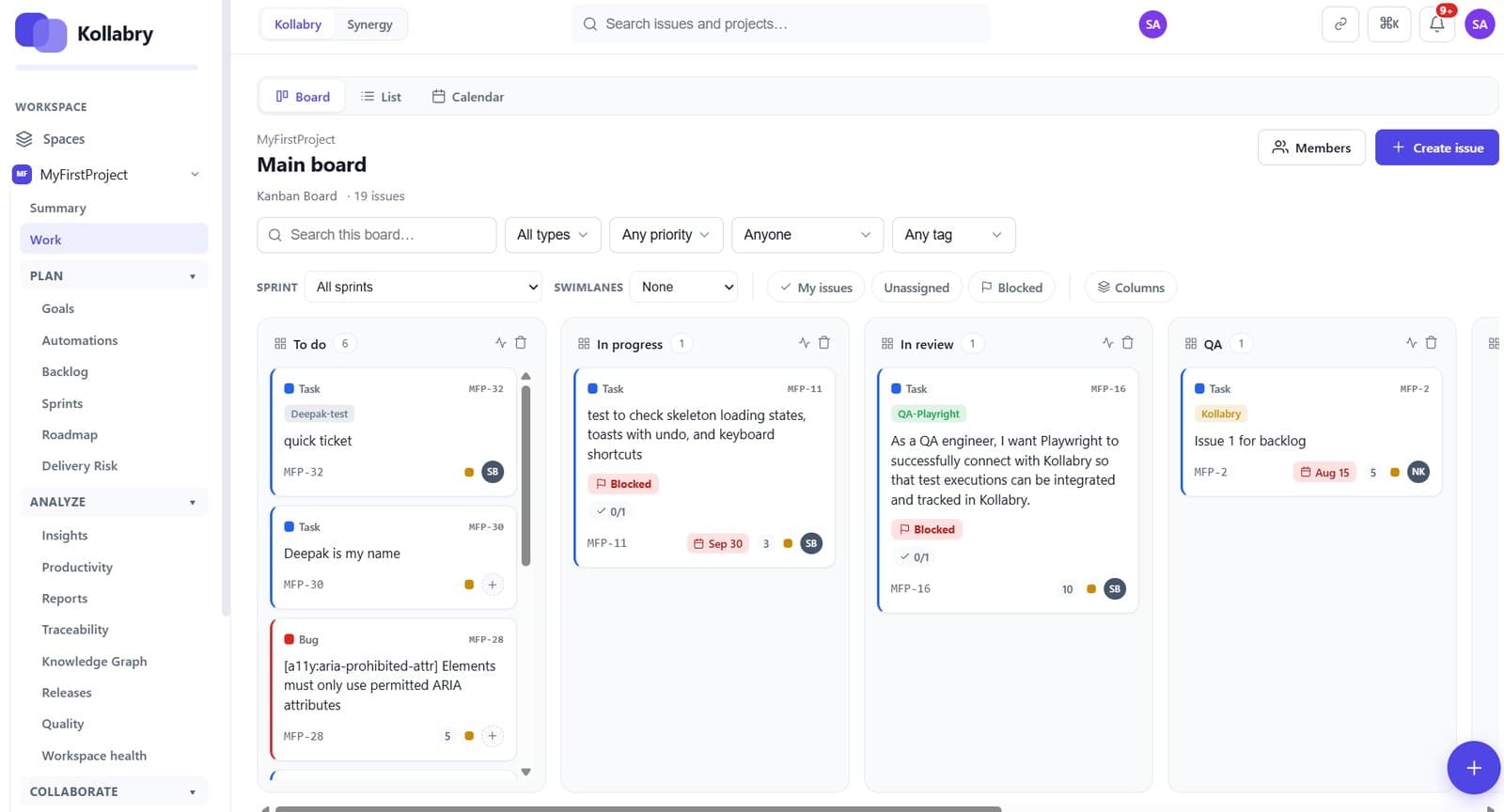1504x812 pixels.
Task: Focus the Search this board field
Action: point(377,235)
